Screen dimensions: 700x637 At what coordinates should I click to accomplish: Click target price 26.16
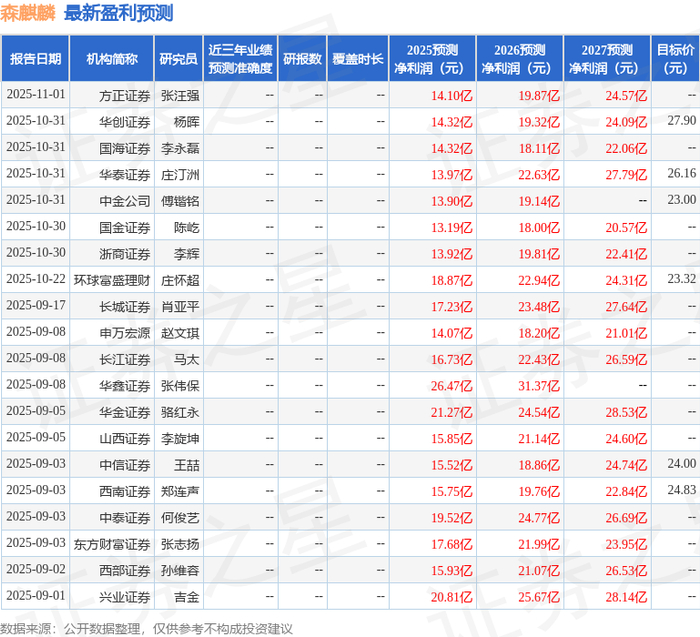click(x=682, y=173)
